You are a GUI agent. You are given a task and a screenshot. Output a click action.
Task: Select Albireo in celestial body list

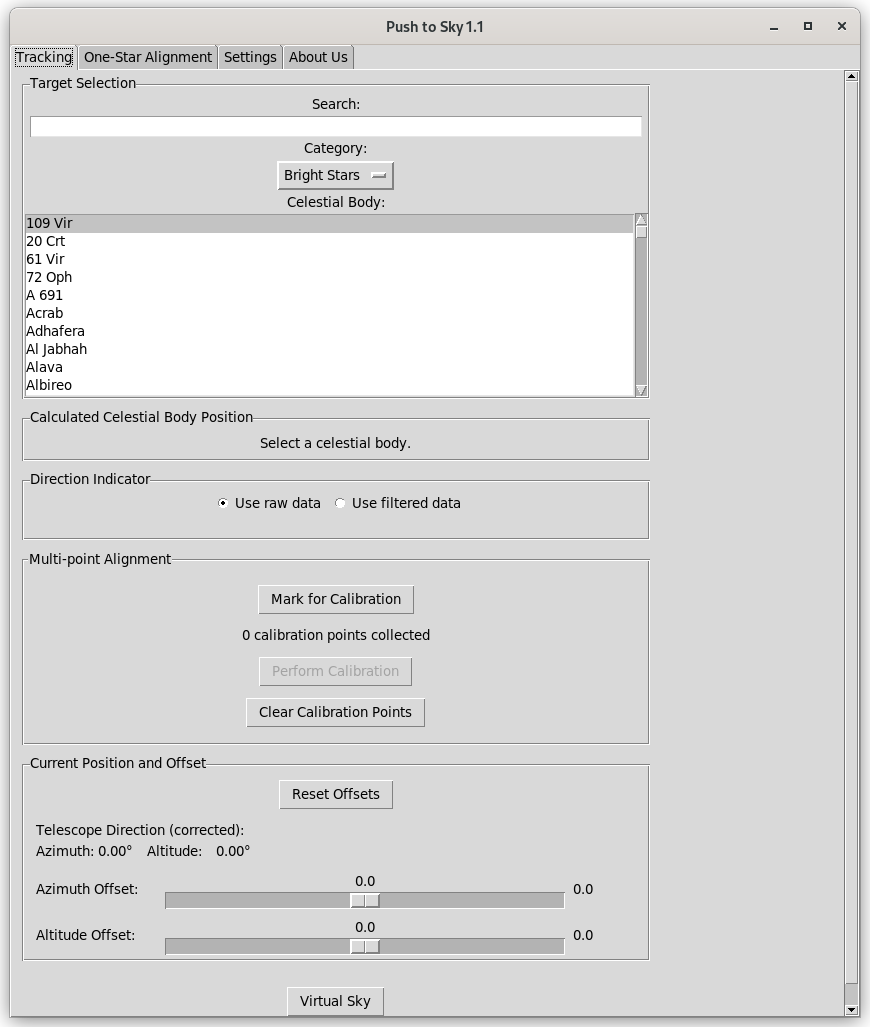[x=330, y=385]
